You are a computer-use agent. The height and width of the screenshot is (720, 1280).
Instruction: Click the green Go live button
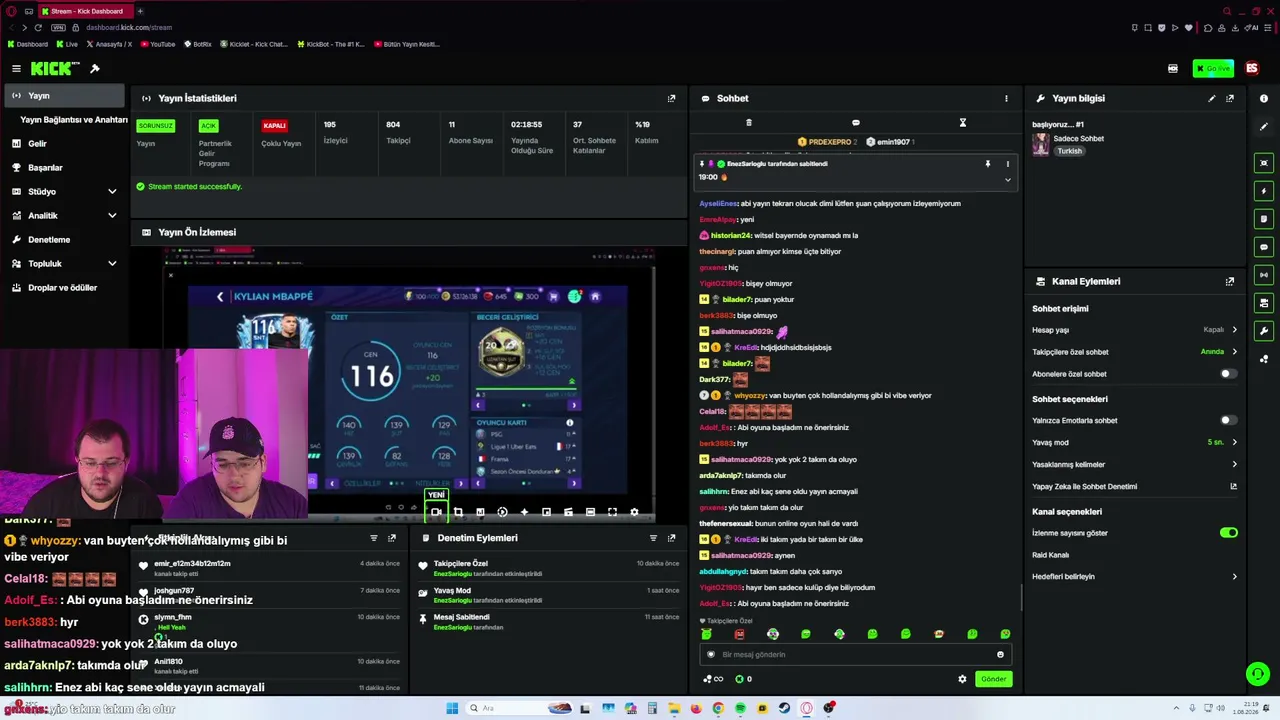[1213, 69]
